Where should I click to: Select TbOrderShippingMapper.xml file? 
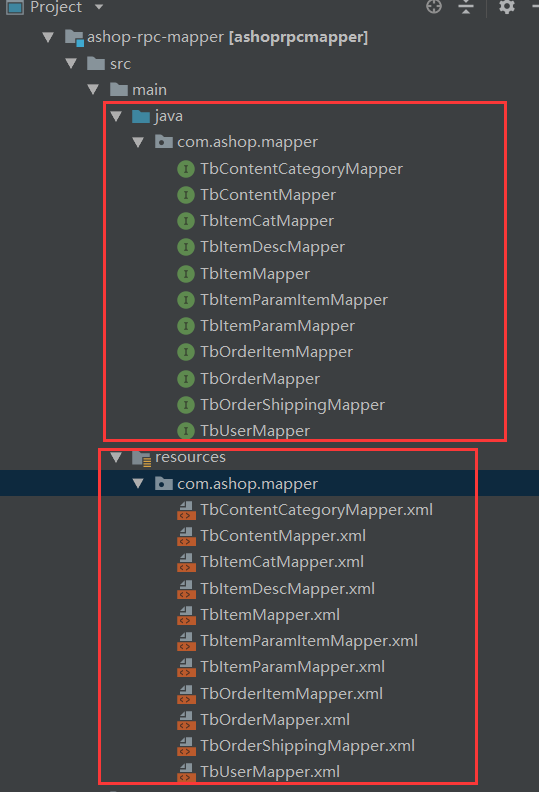(307, 746)
